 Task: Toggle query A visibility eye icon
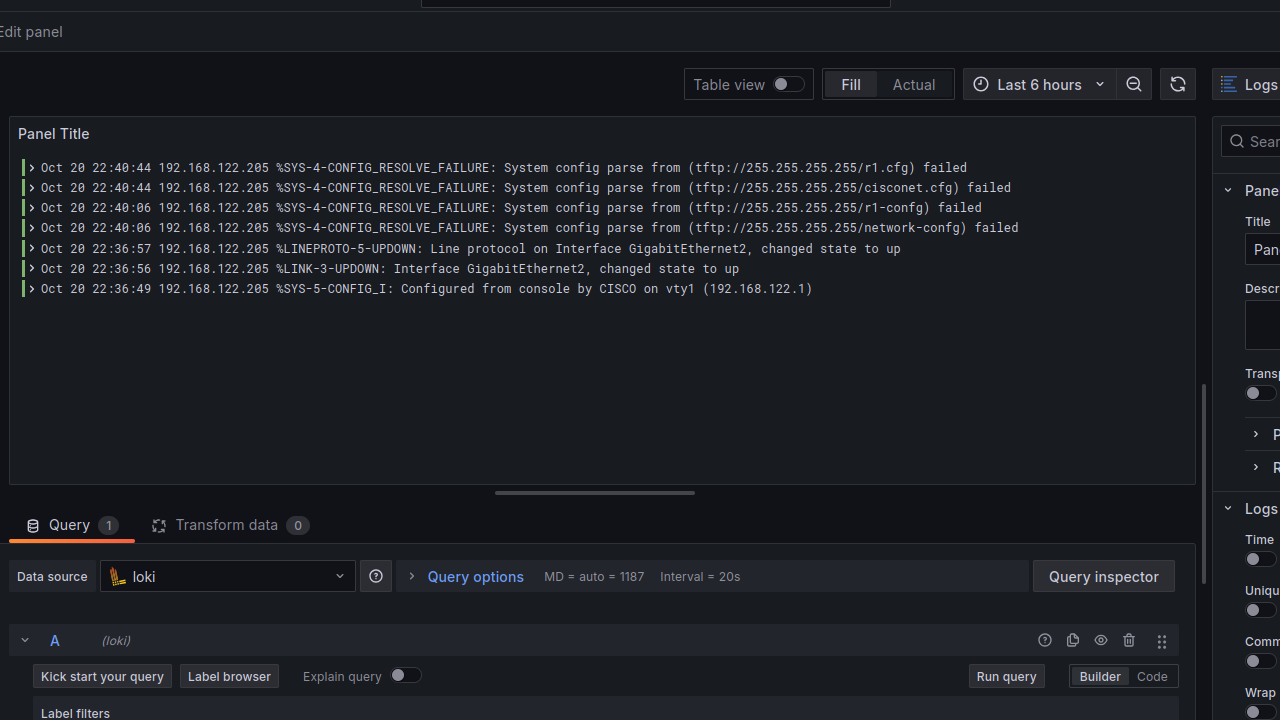tap(1101, 640)
